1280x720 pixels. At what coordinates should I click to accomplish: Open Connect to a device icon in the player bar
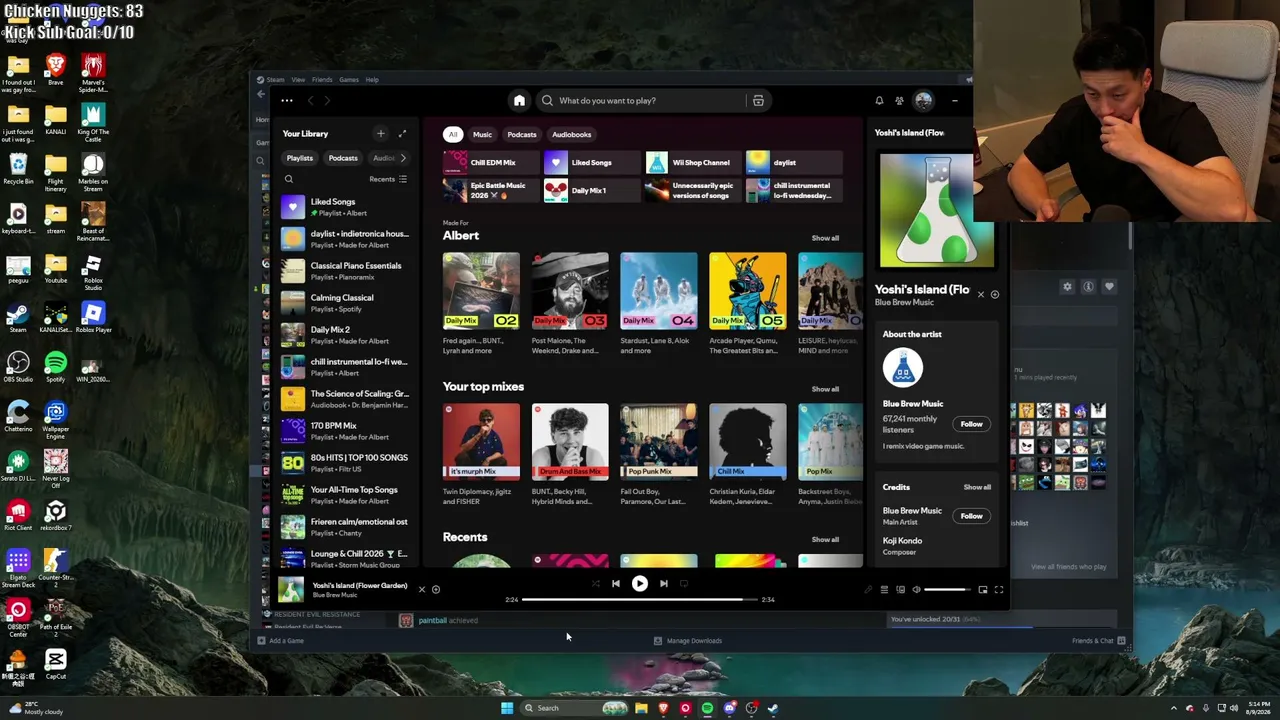coord(900,590)
